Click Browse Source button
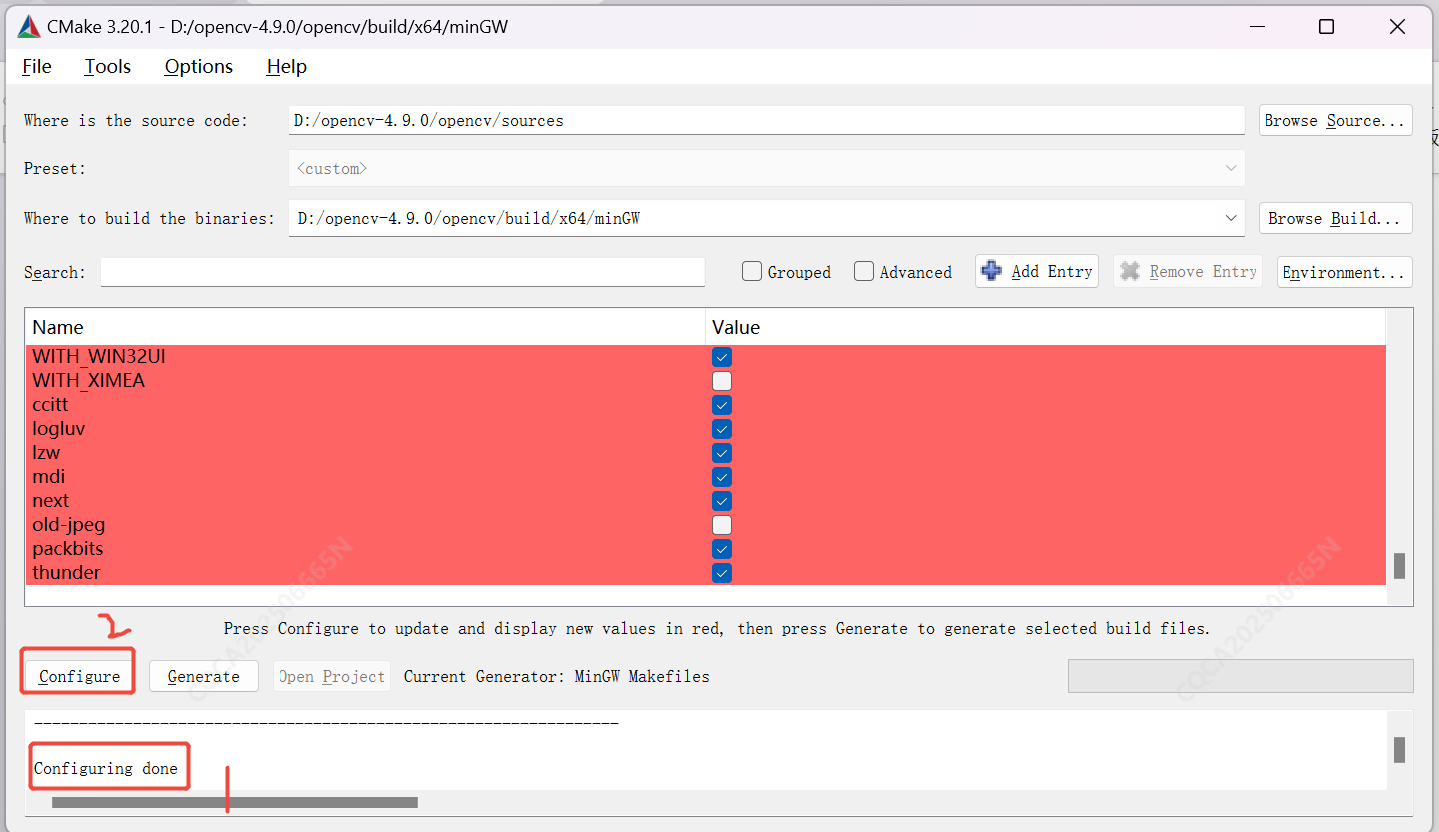 [x=1335, y=120]
